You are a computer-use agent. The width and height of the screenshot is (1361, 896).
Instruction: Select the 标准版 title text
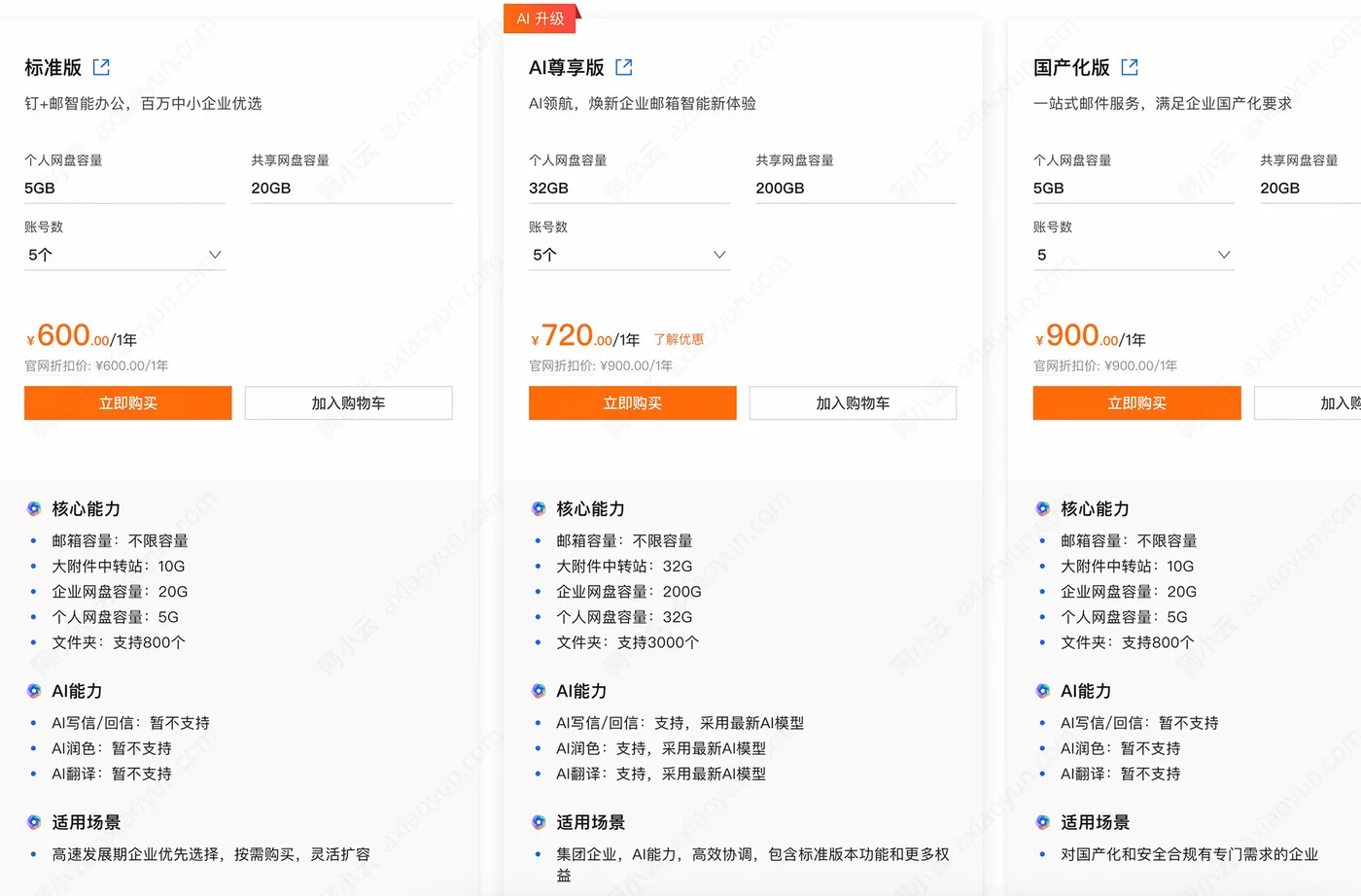(53, 67)
